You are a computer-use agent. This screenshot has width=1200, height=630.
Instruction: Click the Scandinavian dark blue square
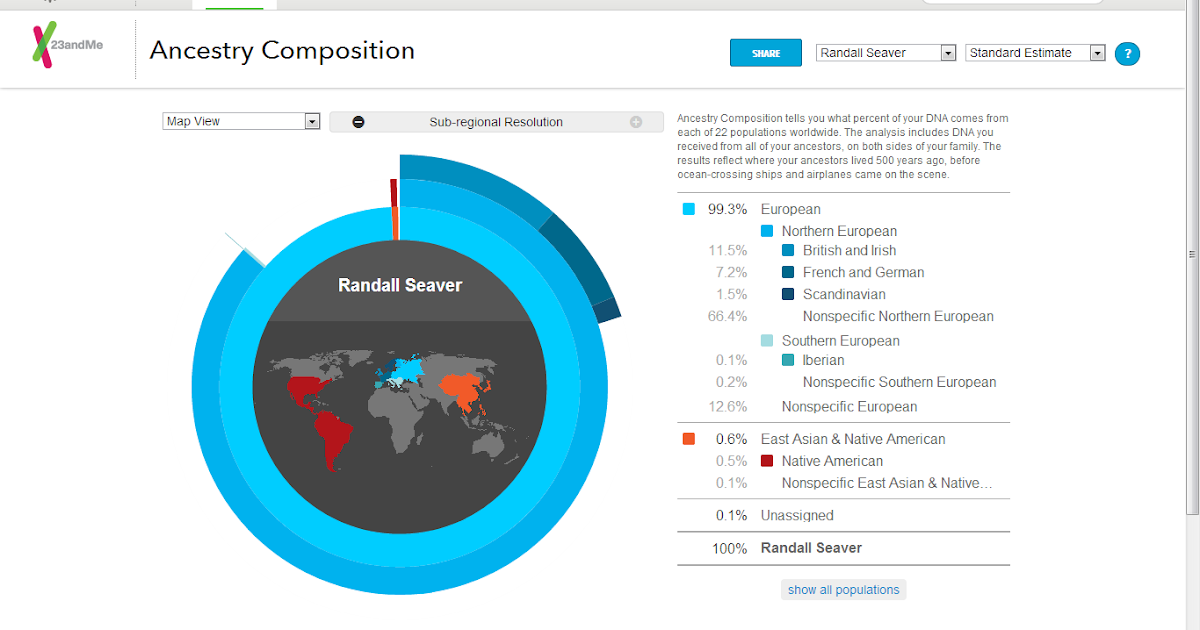790,294
